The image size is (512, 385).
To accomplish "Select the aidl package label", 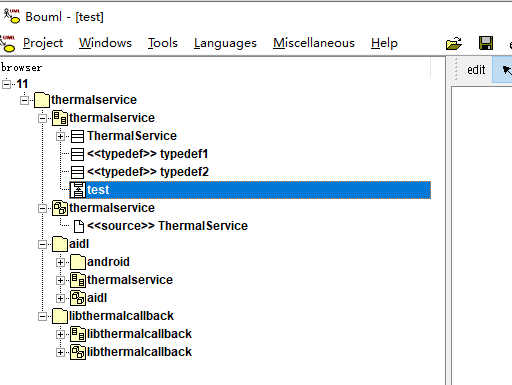I will [x=79, y=244].
